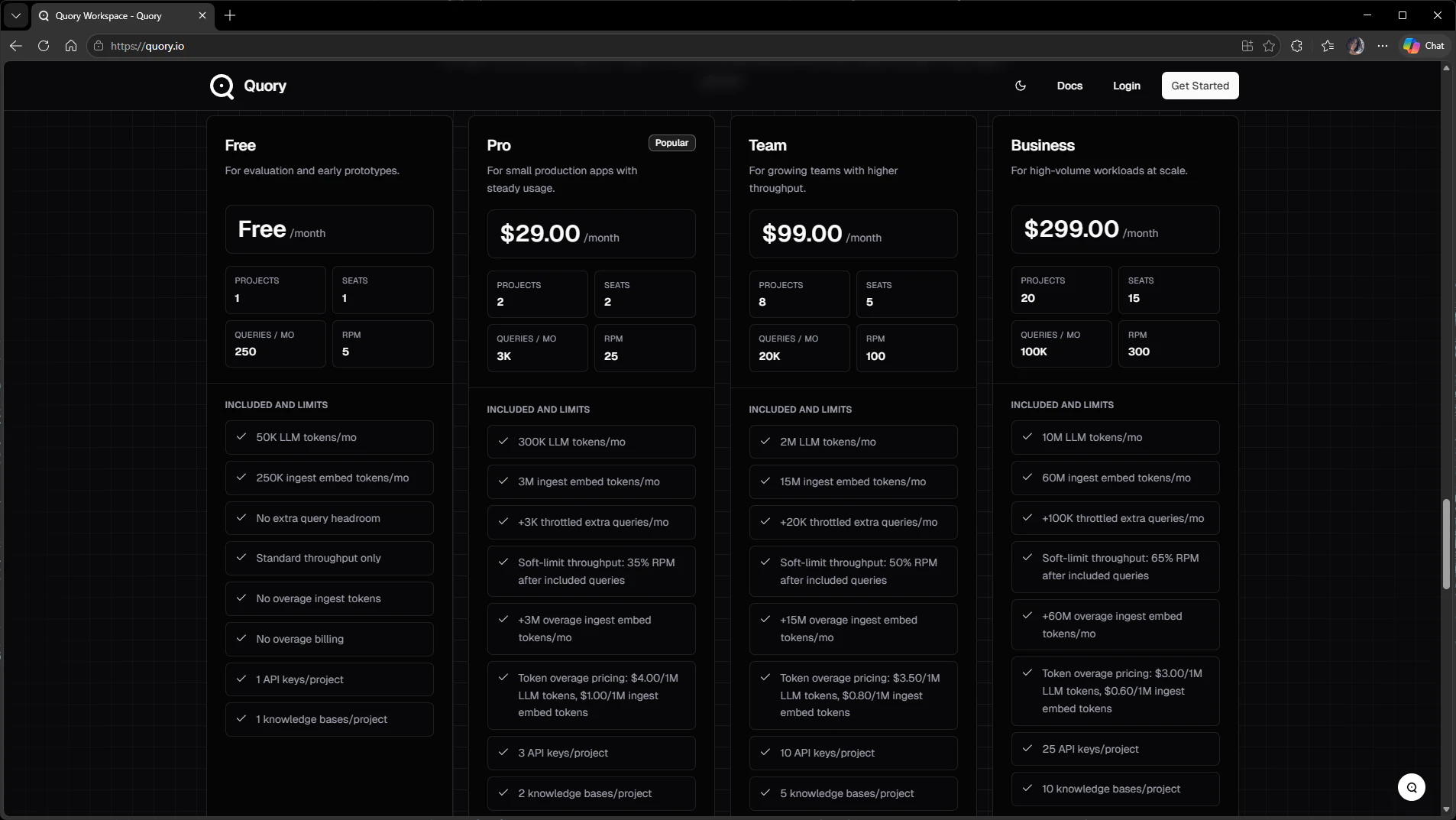The width and height of the screenshot is (1456, 820).
Task: Click checkmark beside 2M LLM tokens/mo
Action: point(765,441)
